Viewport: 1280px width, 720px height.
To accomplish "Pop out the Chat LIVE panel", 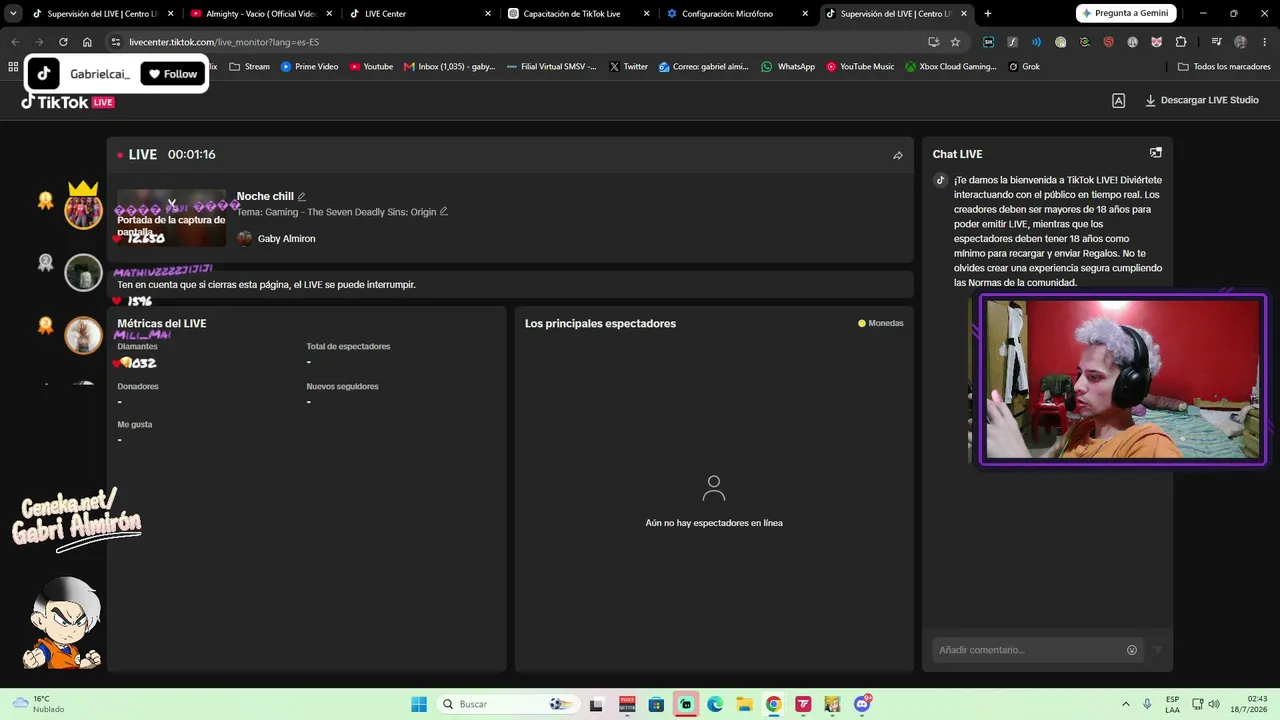I will tap(1156, 153).
